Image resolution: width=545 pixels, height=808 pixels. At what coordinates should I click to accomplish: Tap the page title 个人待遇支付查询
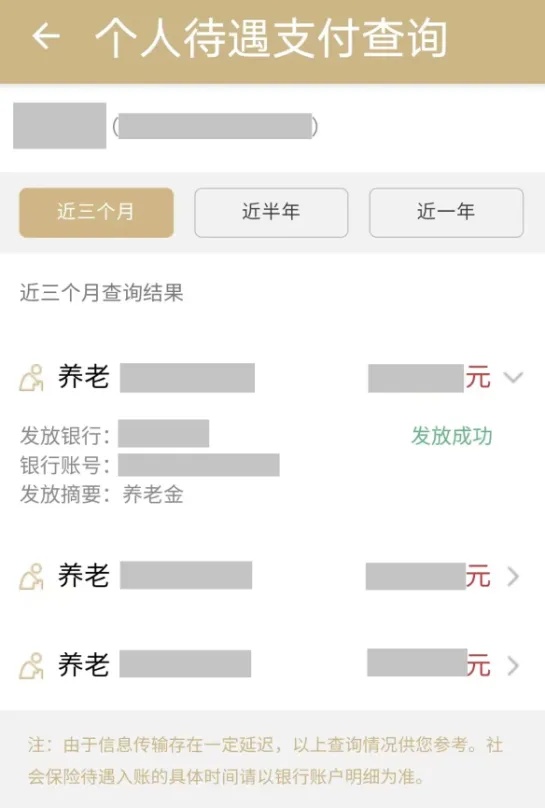click(271, 38)
